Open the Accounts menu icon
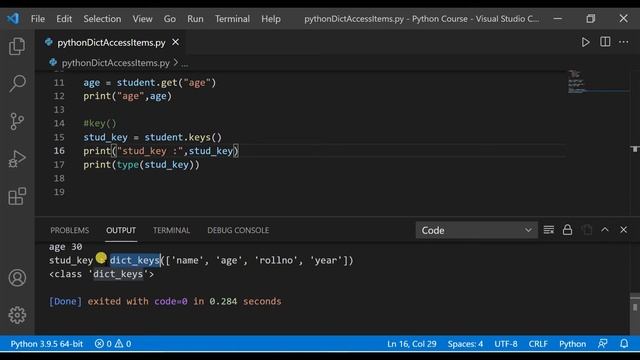The image size is (640, 360). coord(17,278)
